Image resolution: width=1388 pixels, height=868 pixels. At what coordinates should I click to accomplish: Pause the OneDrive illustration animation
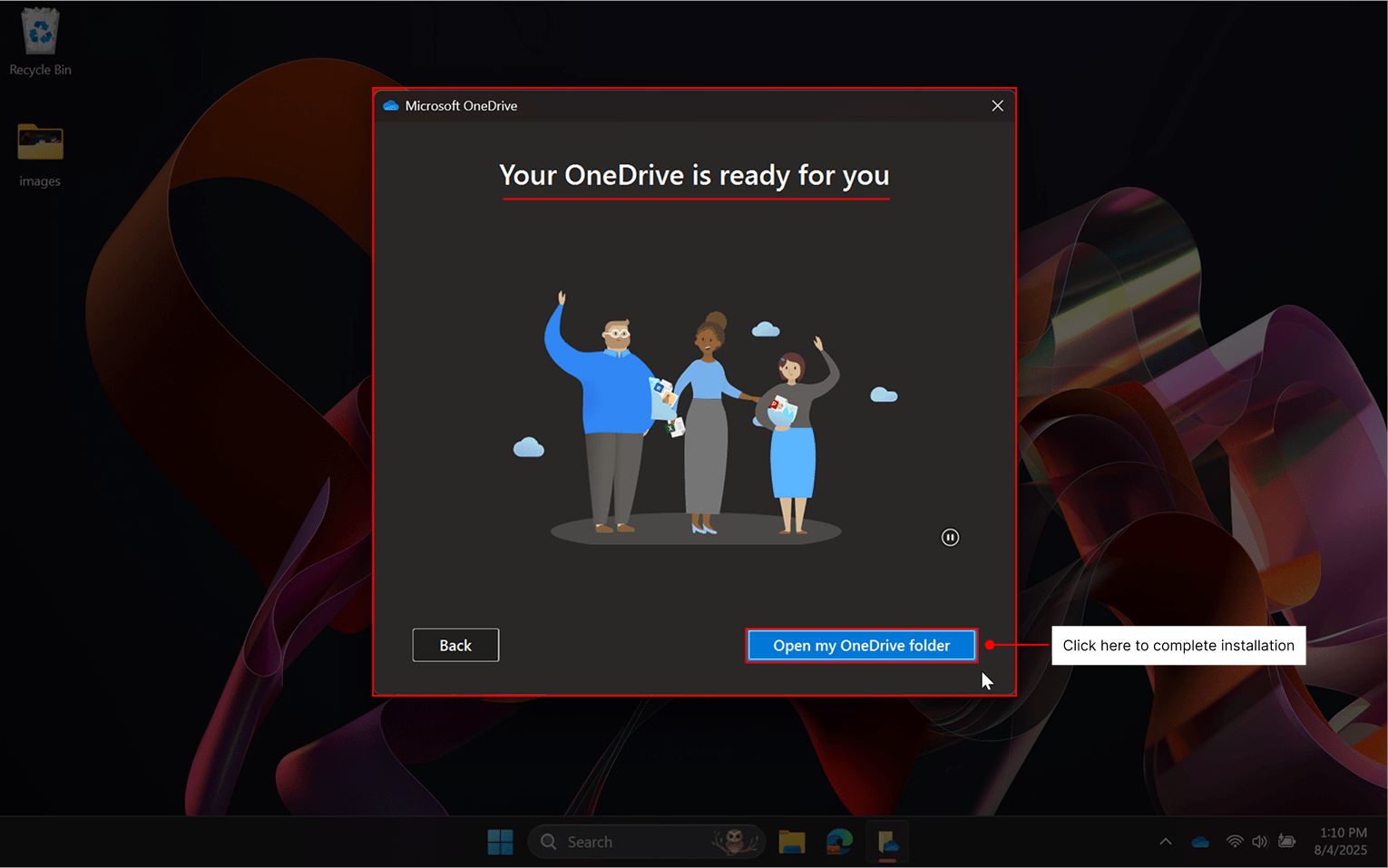[x=950, y=538]
